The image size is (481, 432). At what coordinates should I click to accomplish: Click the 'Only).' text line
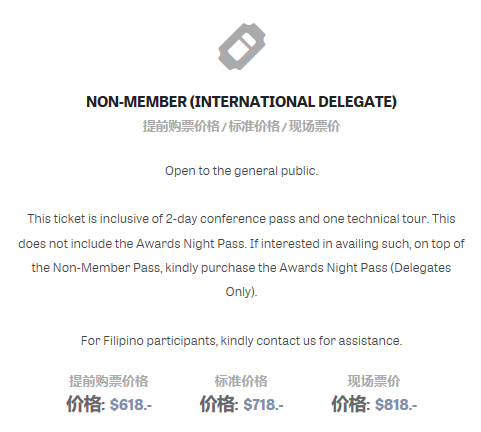pos(241,292)
